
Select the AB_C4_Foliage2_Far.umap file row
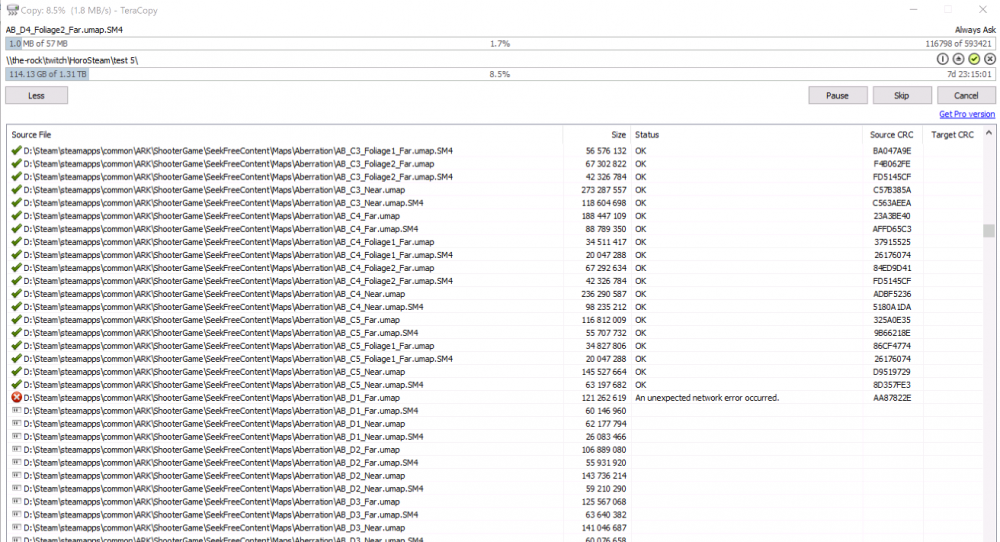coord(495,268)
